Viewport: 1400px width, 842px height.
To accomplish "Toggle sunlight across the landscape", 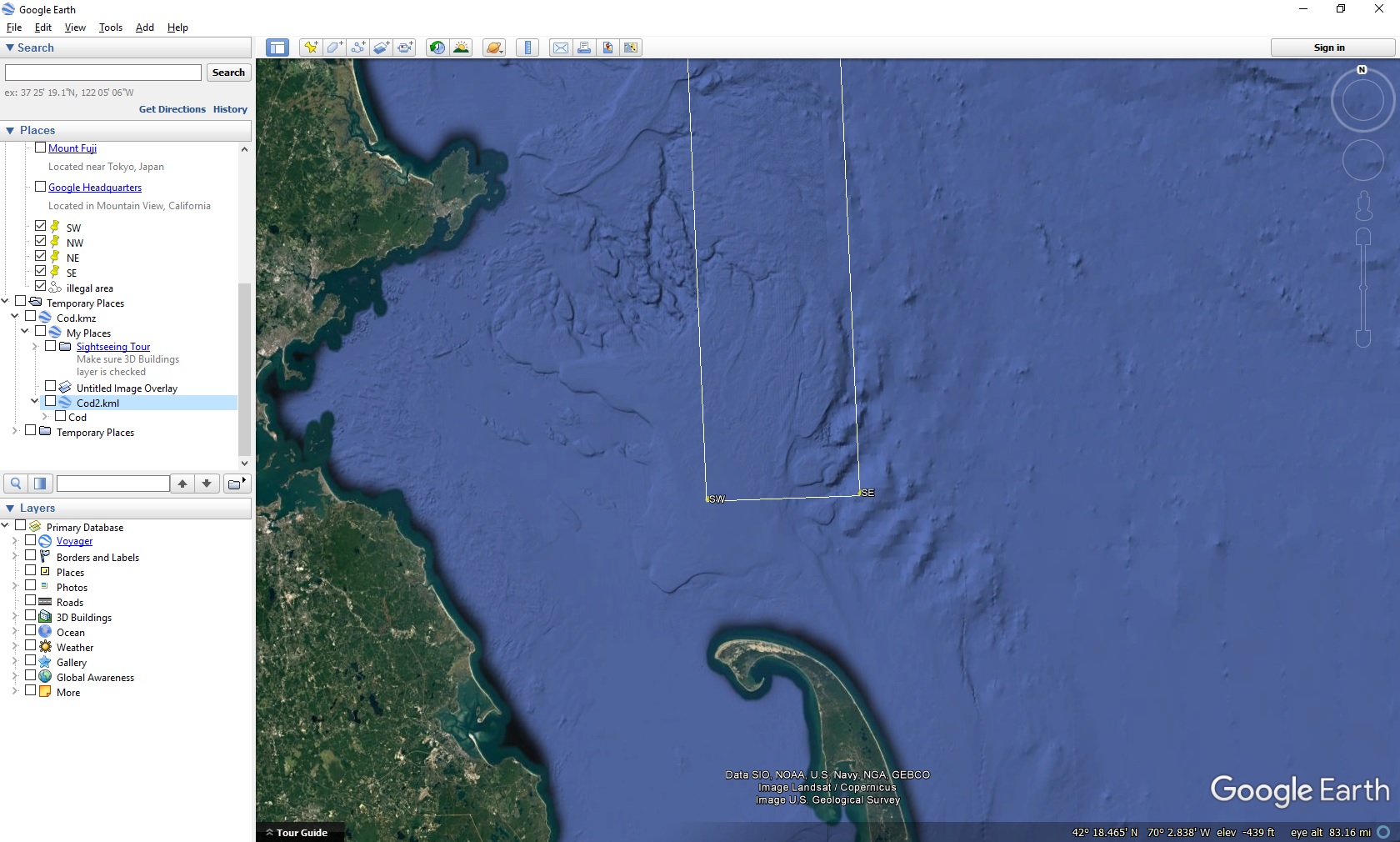I will point(461,48).
